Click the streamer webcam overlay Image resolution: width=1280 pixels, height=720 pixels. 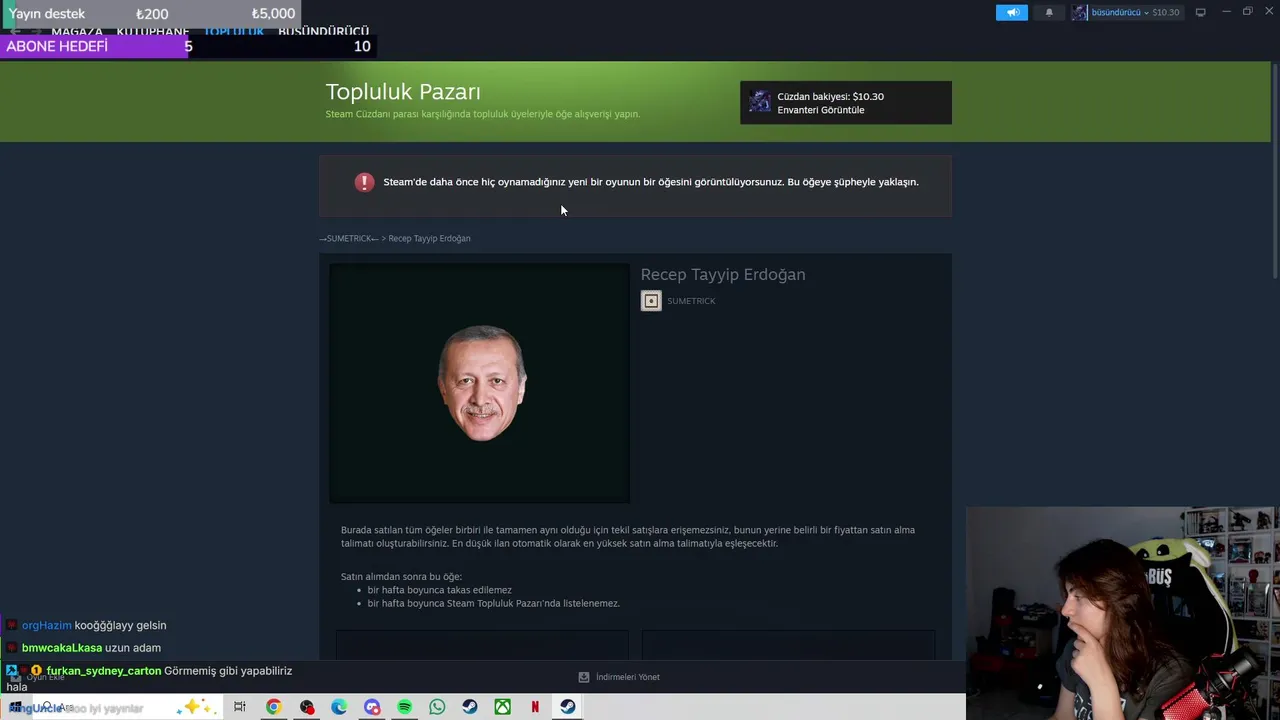(x=1123, y=613)
